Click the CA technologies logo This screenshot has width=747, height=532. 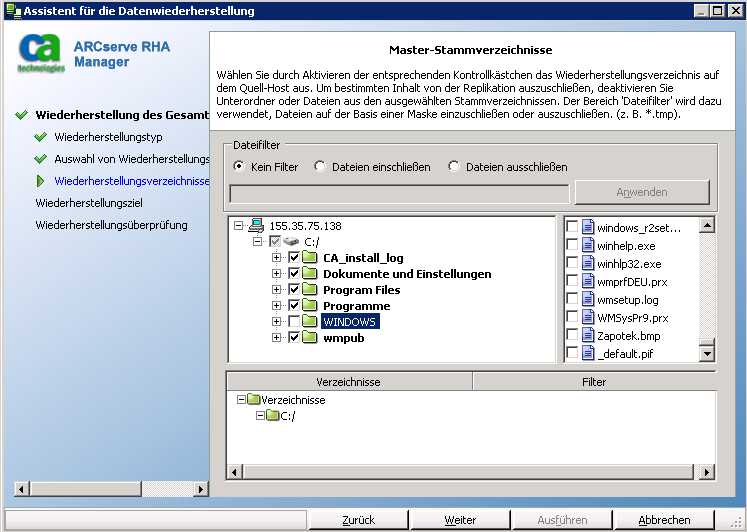tap(41, 53)
